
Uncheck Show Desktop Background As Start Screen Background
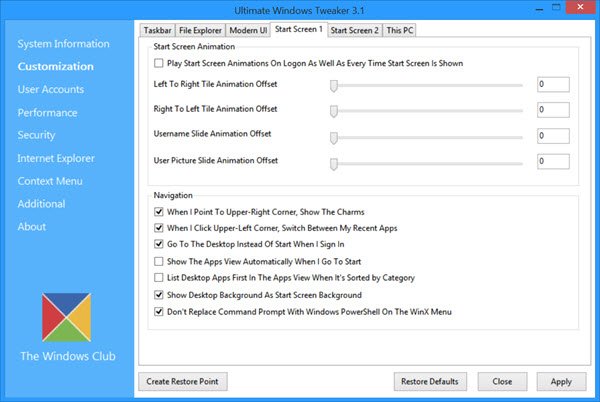pos(158,295)
